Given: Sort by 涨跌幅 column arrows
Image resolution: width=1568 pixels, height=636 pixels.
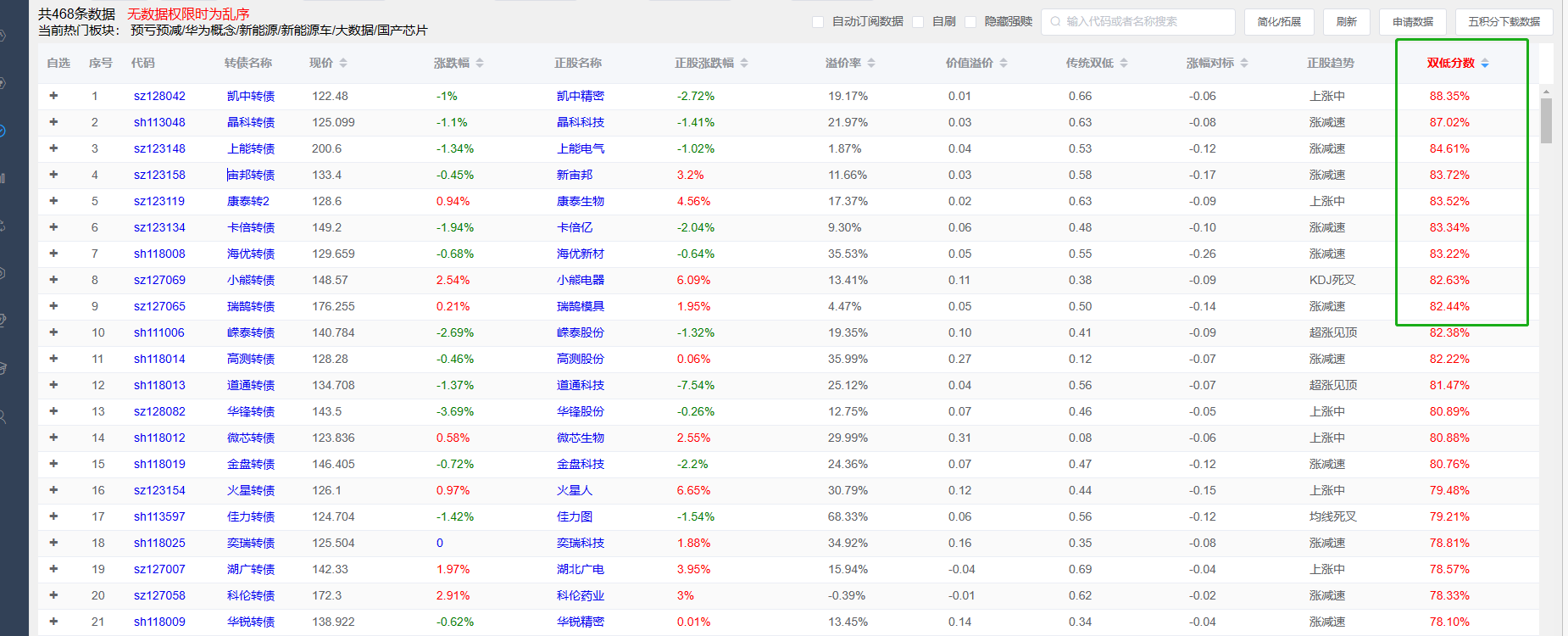Looking at the screenshot, I should click(480, 63).
